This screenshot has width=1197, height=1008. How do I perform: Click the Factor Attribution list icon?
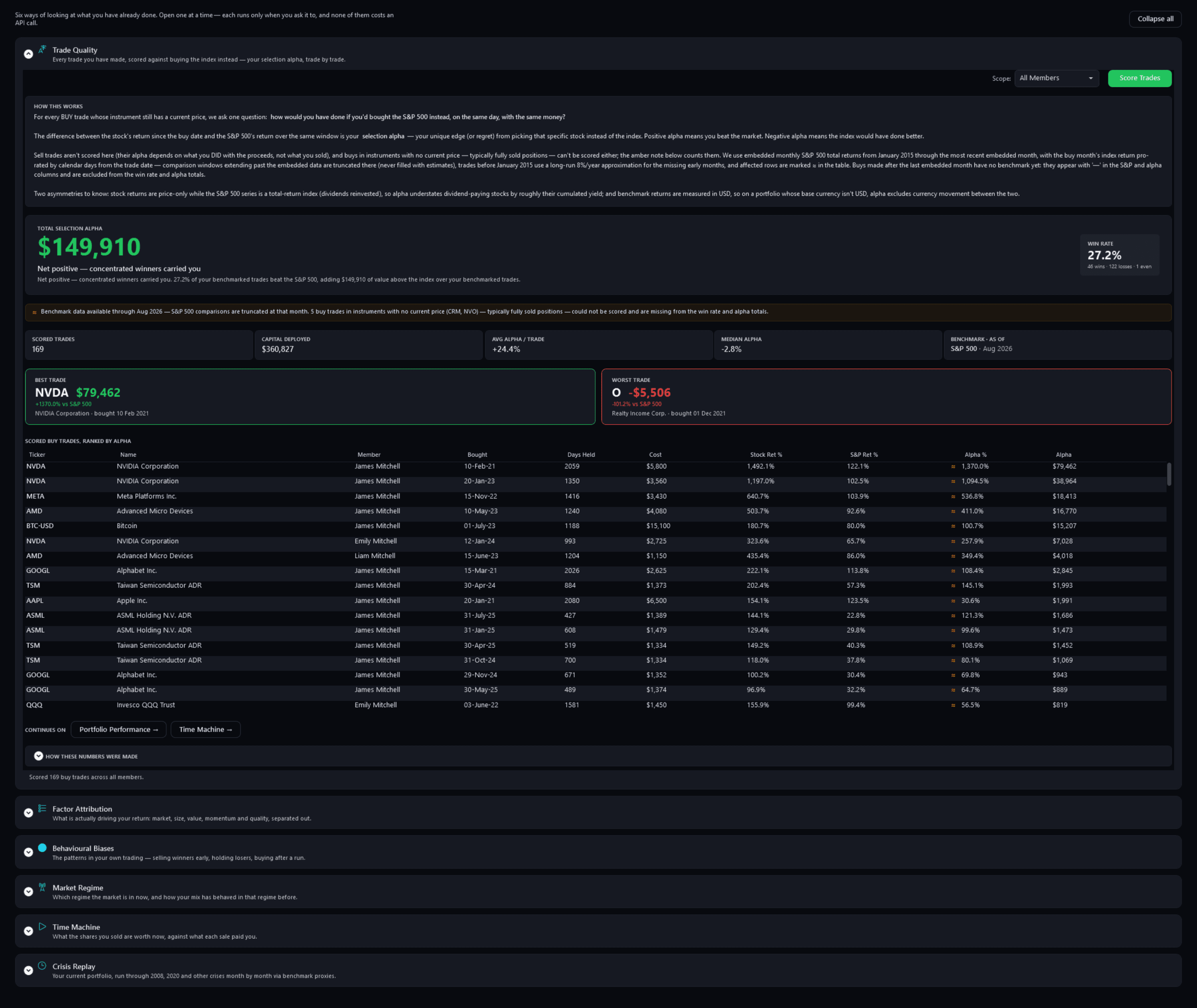click(x=42, y=808)
